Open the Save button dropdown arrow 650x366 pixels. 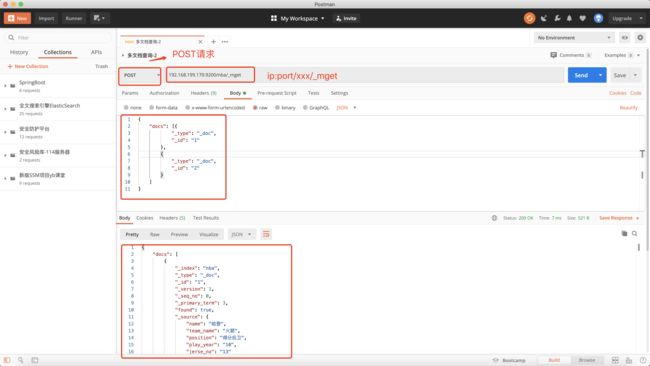[635, 75]
